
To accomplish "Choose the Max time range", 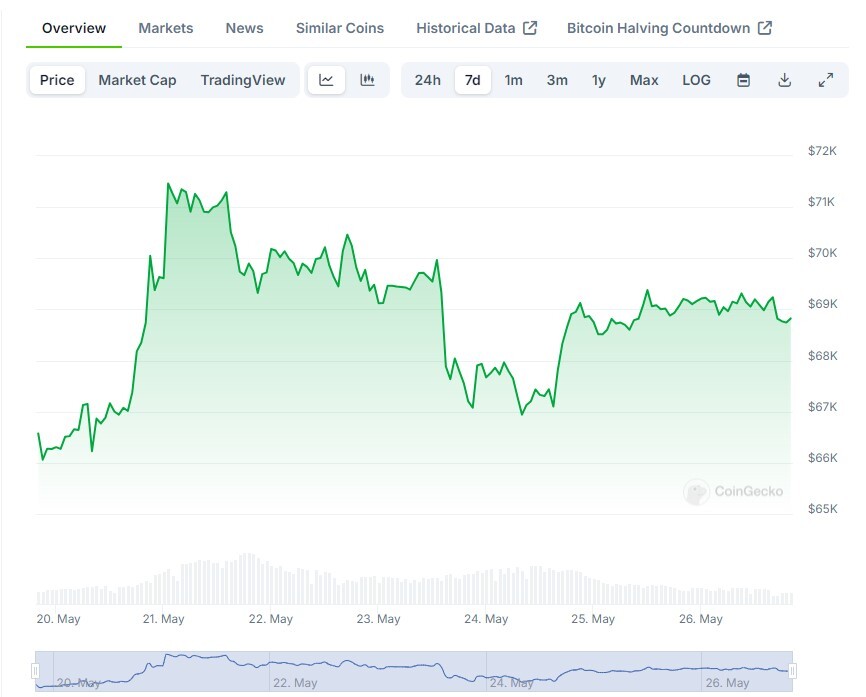I will [x=644, y=80].
